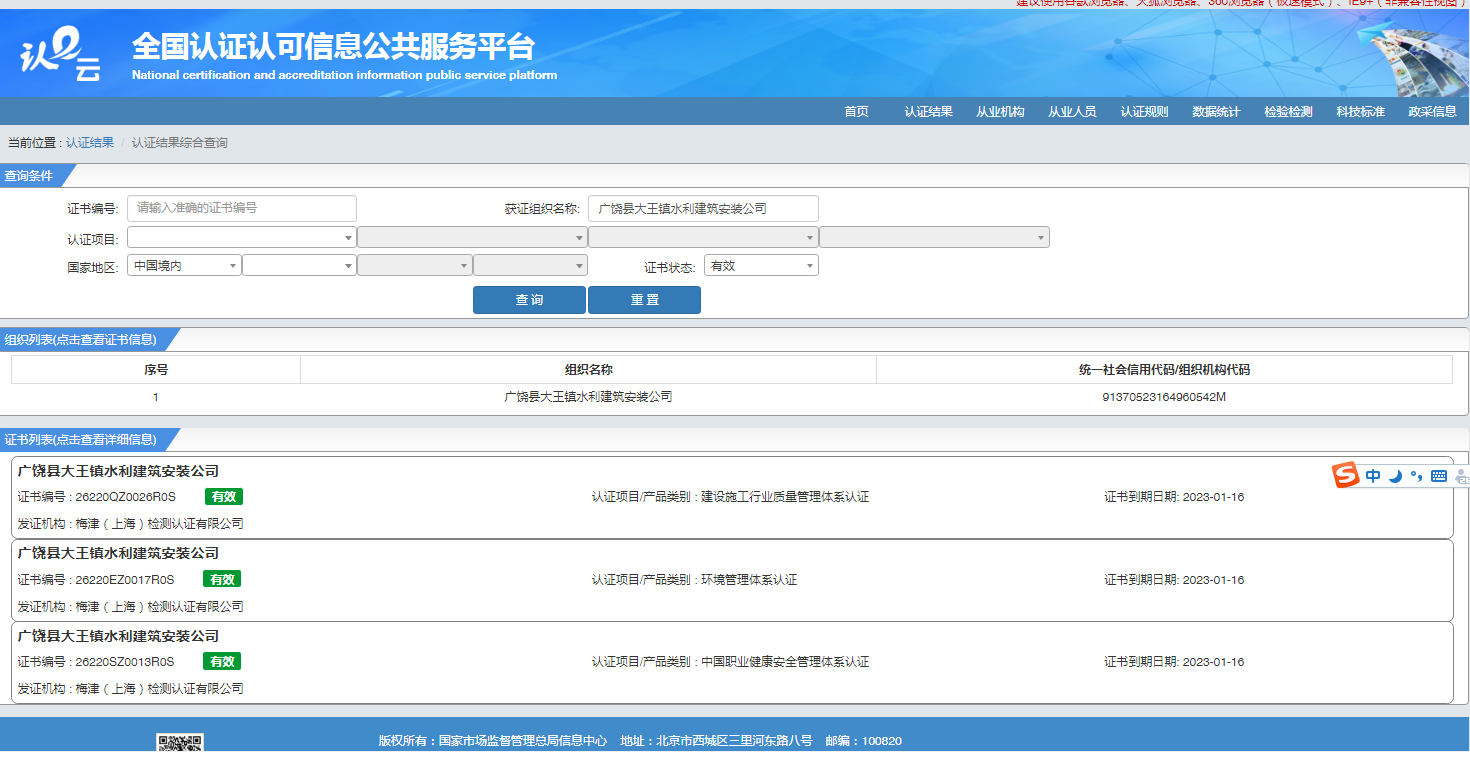The height and width of the screenshot is (757, 1470).
Task: Click the footer 版权所有 copyright text
Action: (x=492, y=741)
